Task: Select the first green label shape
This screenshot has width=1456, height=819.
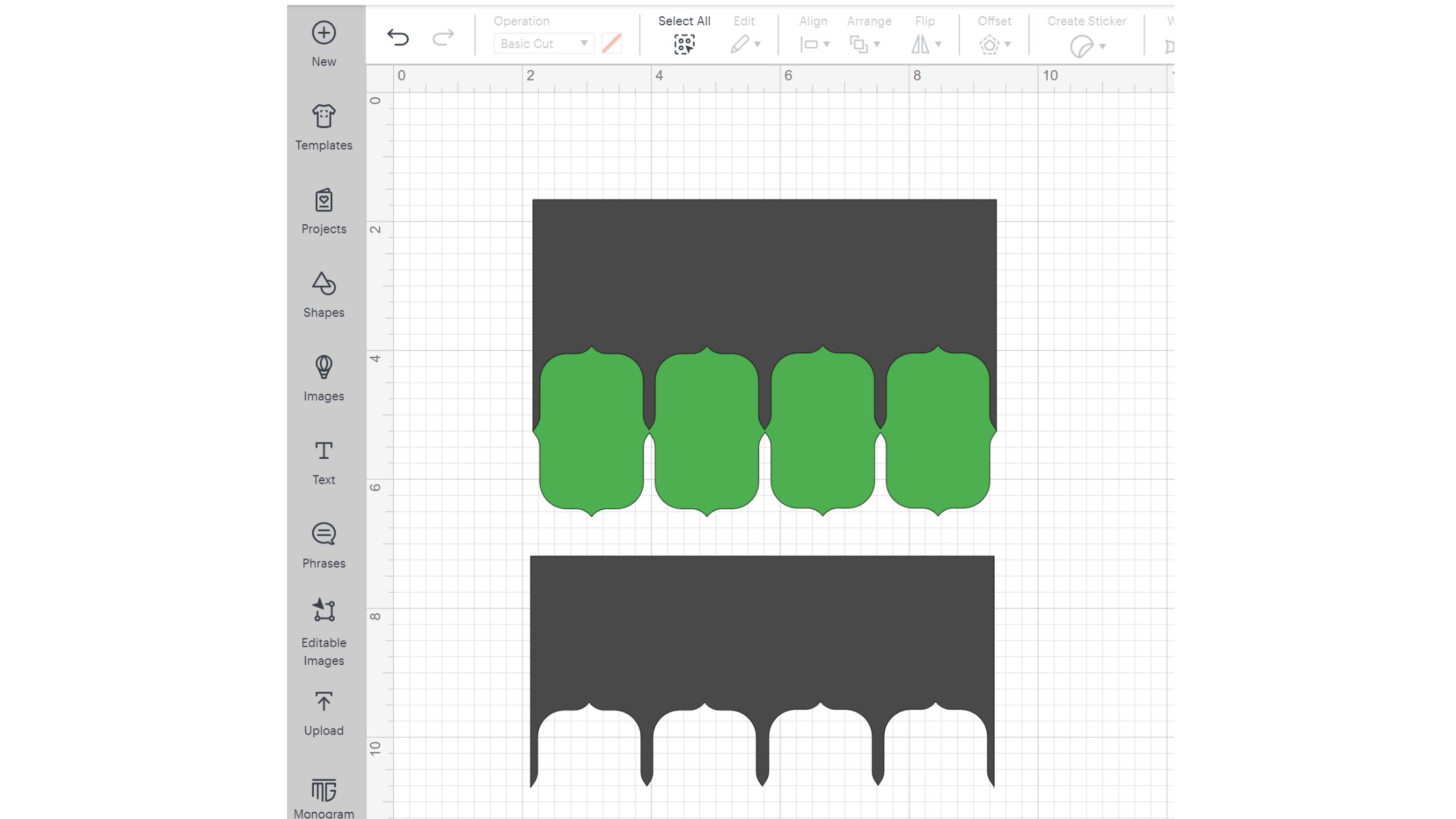Action: pyautogui.click(x=591, y=432)
